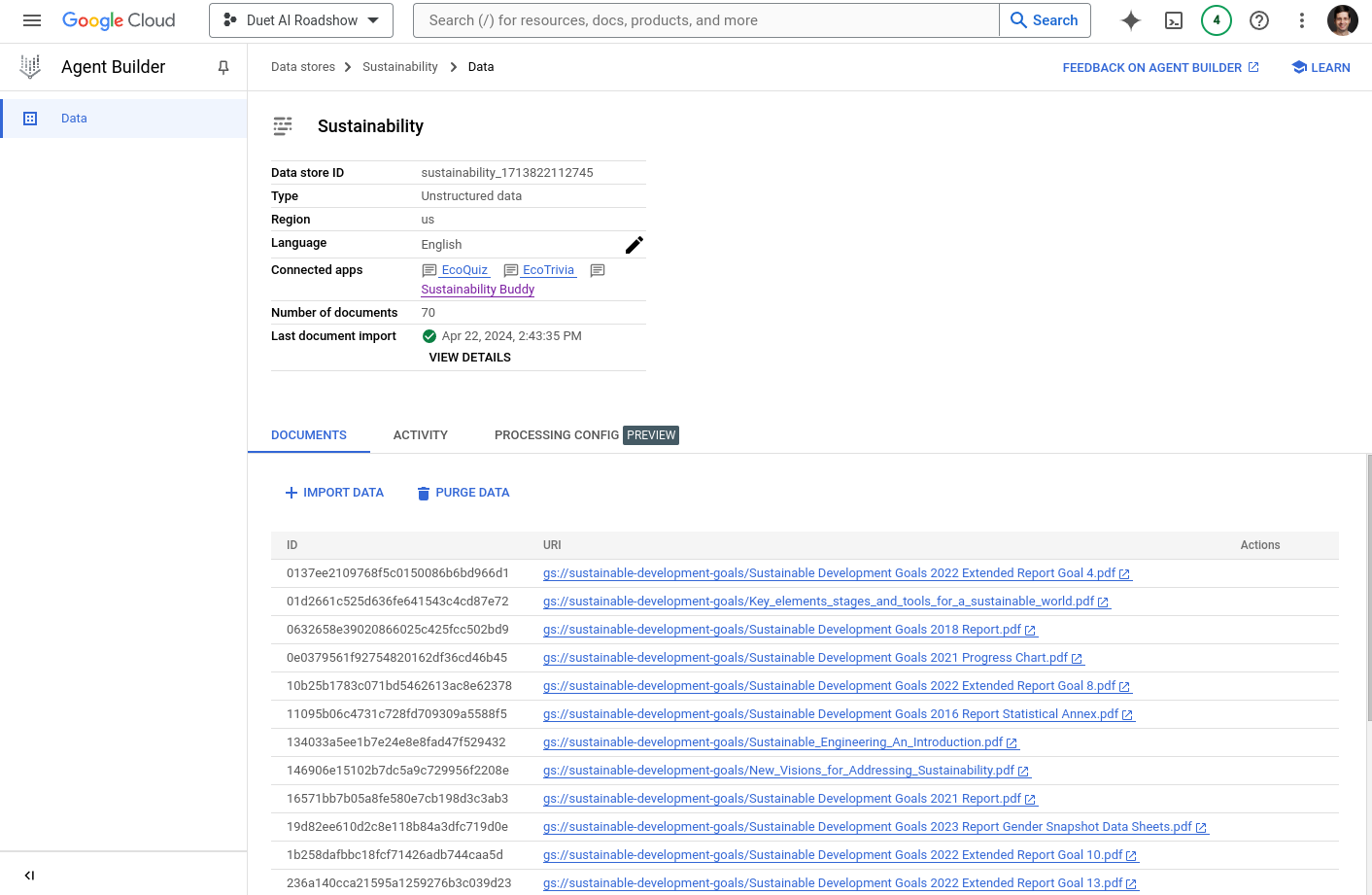Open the three-dot settings menu
This screenshot has height=895, width=1372.
(1302, 20)
